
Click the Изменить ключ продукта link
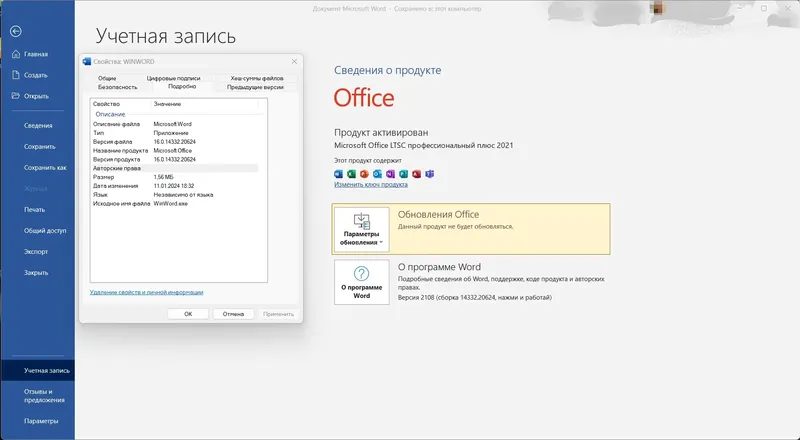(x=371, y=184)
